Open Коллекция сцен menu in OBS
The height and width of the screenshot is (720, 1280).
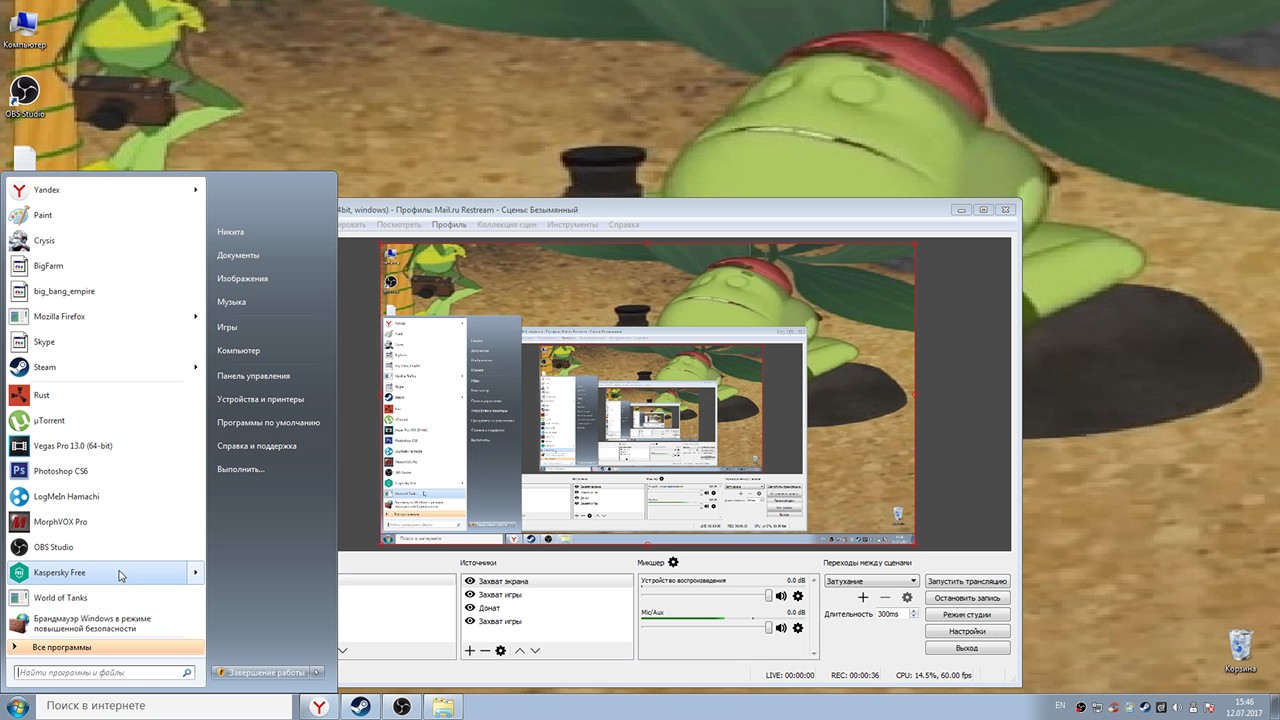click(506, 225)
